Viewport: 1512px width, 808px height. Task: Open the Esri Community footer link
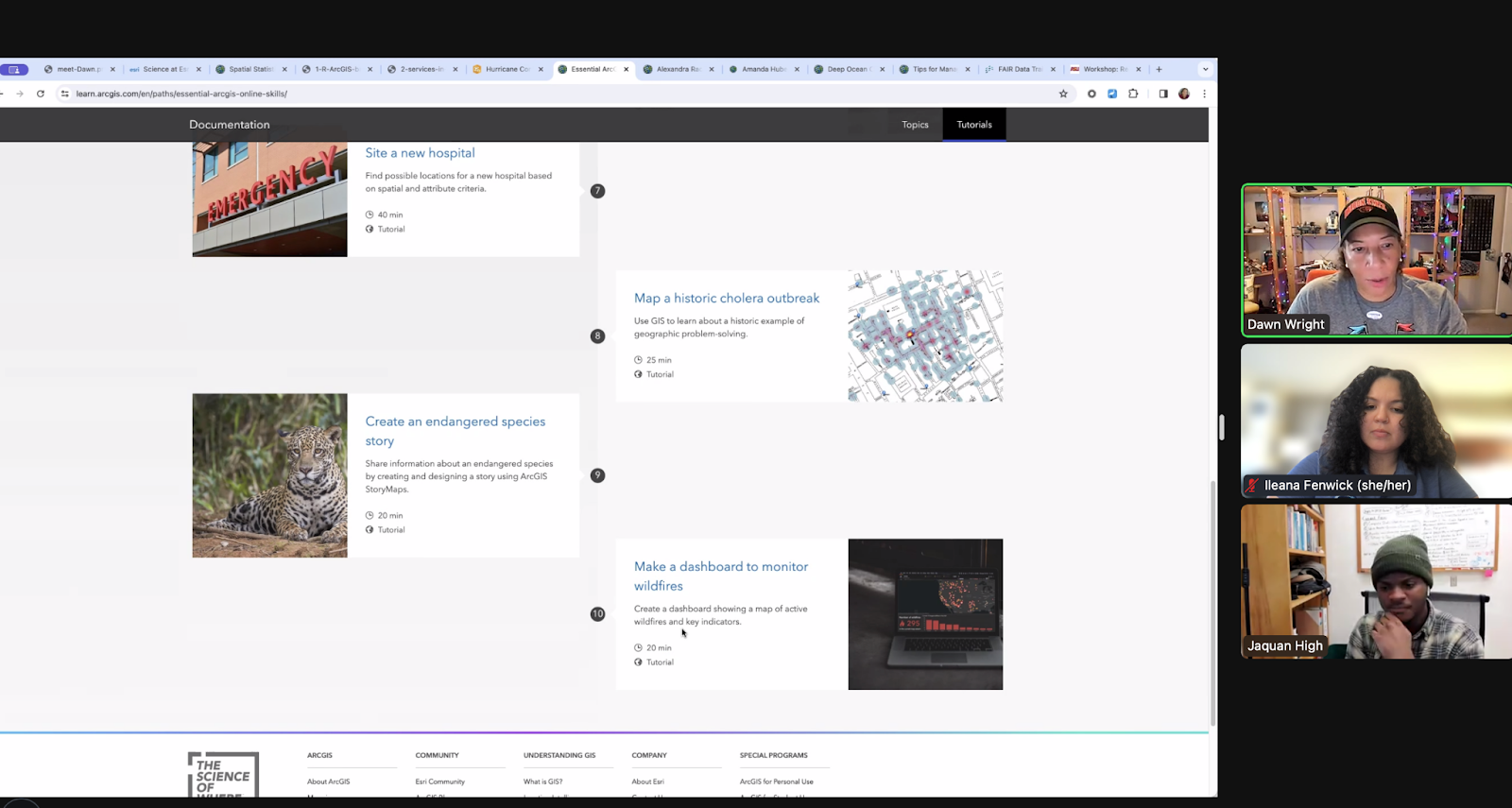440,782
